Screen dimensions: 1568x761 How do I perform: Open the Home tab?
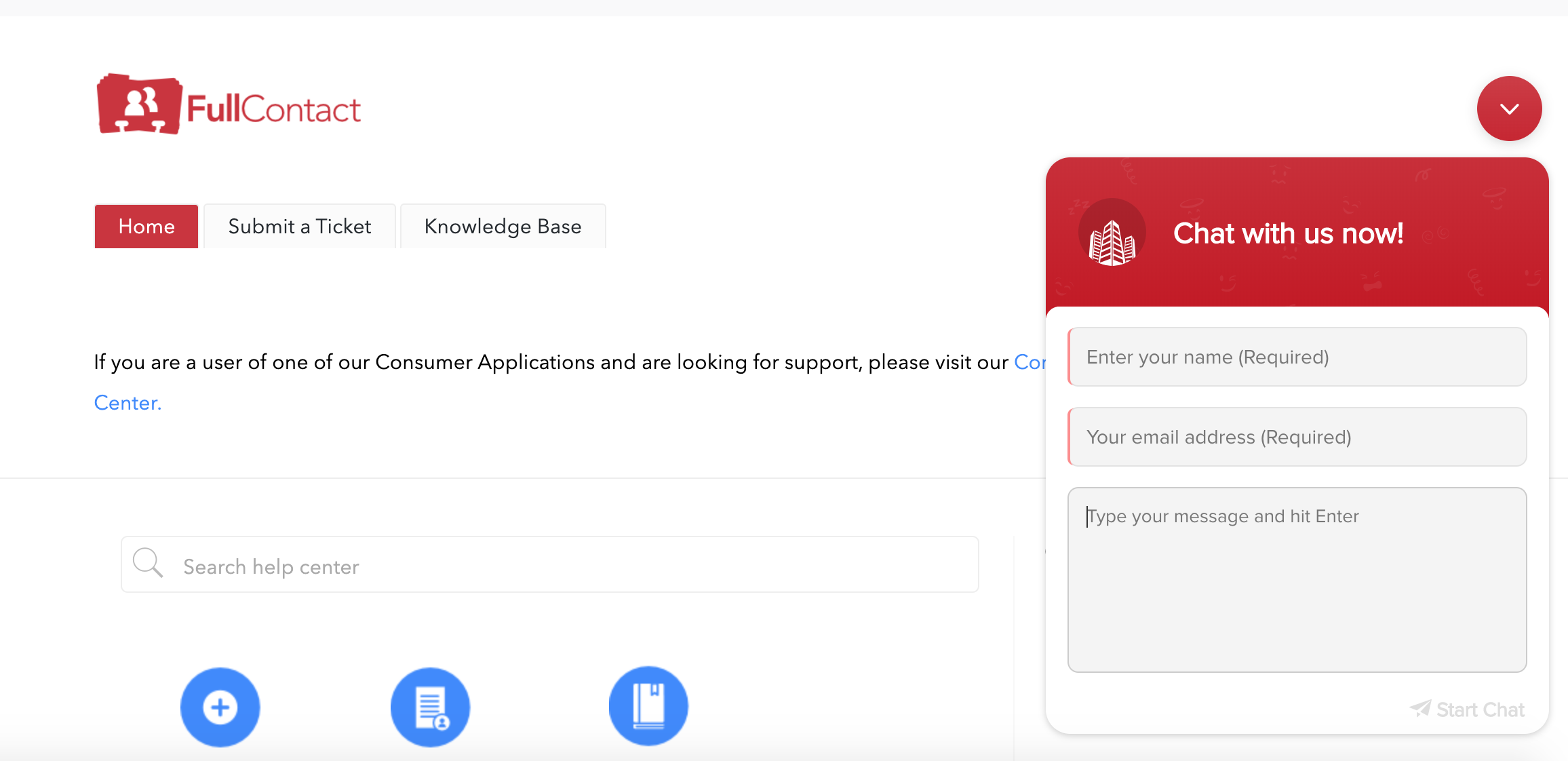[x=146, y=227]
